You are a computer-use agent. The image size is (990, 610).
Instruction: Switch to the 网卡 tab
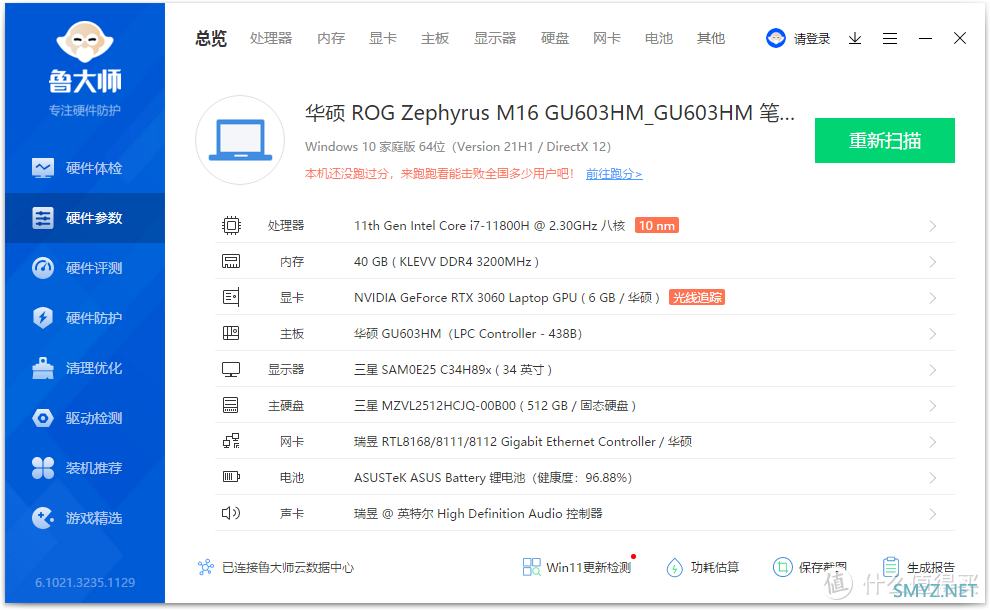click(607, 39)
